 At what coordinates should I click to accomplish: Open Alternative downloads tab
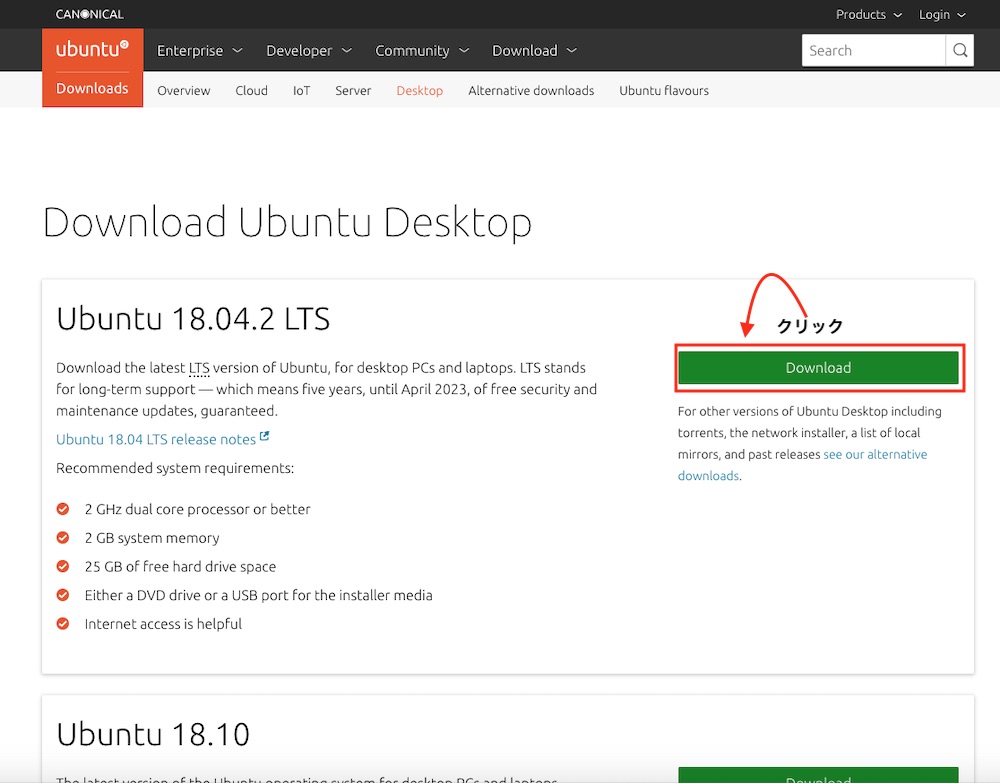531,91
